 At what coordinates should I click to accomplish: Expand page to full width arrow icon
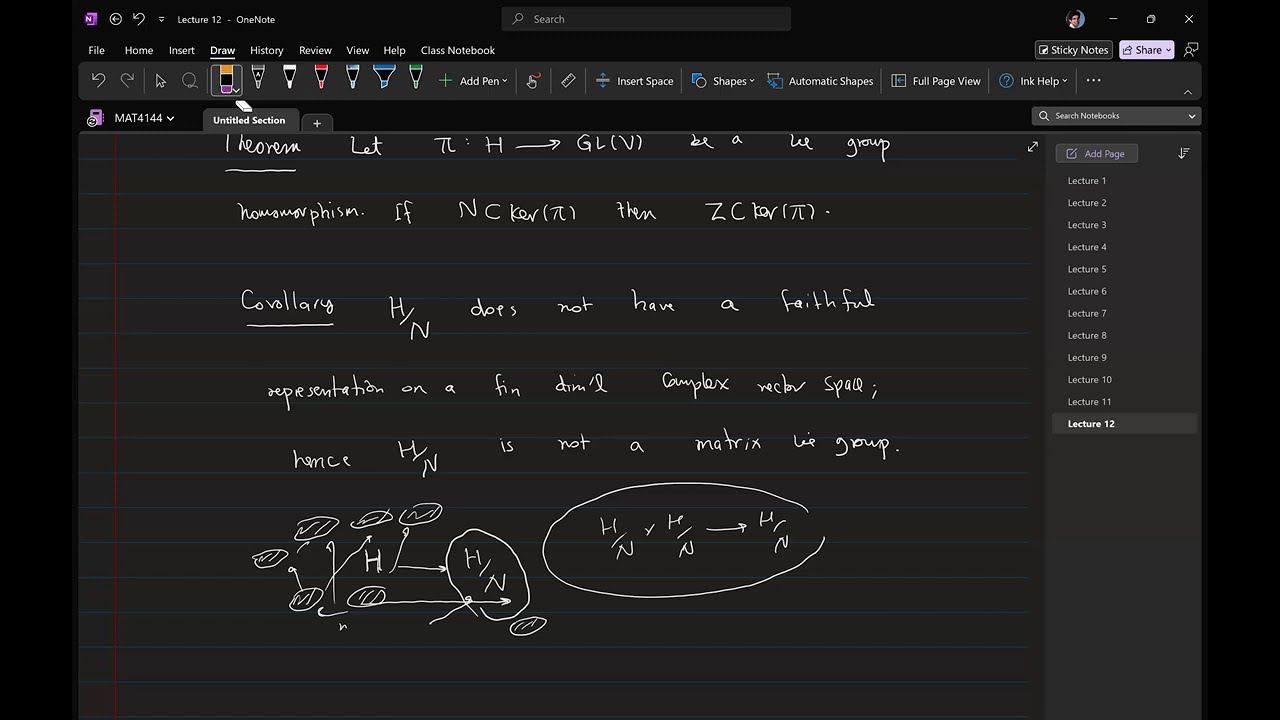pyautogui.click(x=1032, y=147)
